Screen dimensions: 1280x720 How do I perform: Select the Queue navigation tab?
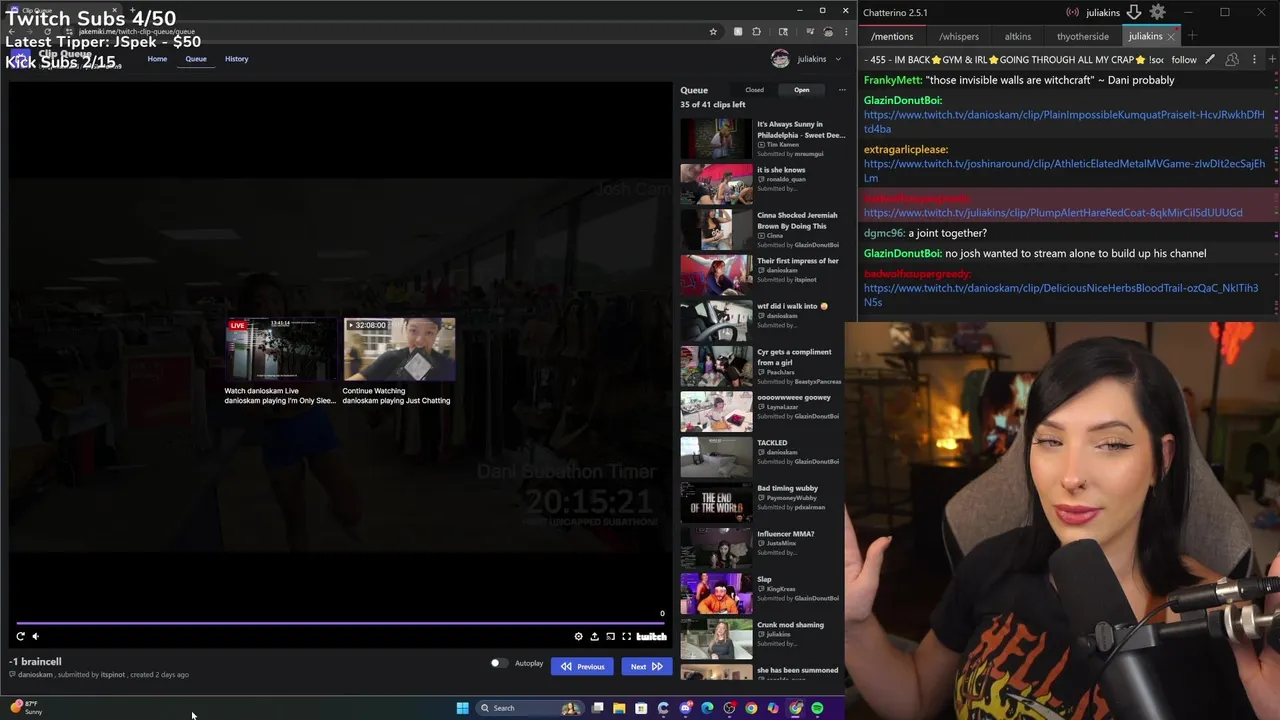pos(196,59)
